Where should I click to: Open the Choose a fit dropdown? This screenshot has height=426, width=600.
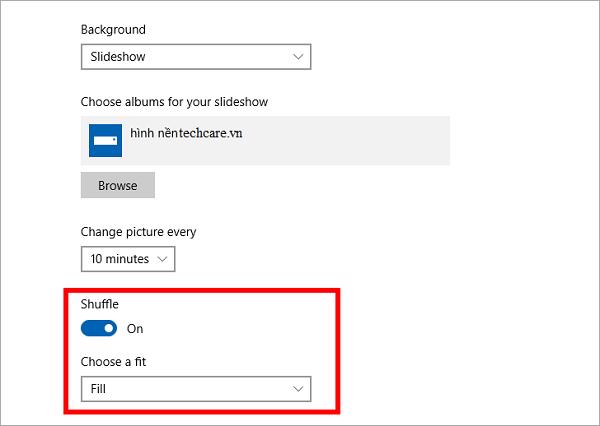[x=196, y=388]
